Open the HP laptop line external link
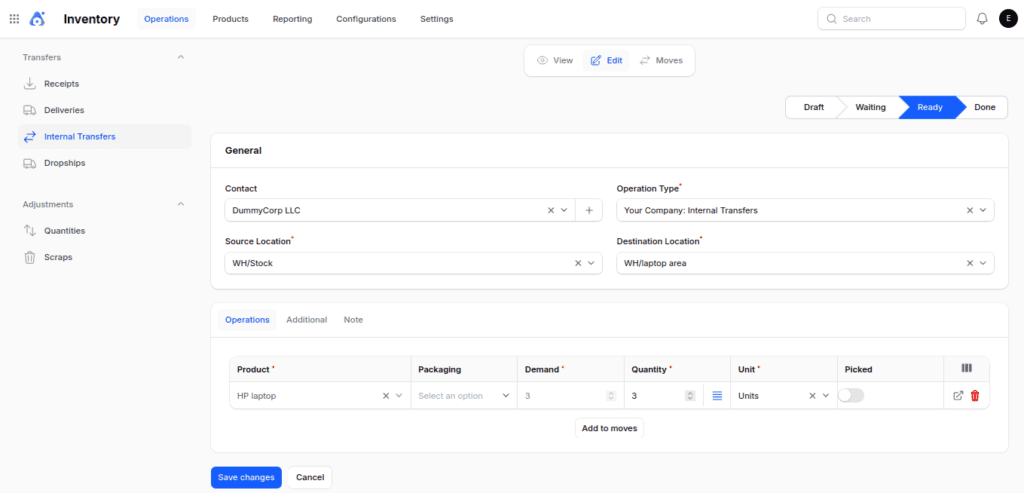The image size is (1024, 493). 958,396
